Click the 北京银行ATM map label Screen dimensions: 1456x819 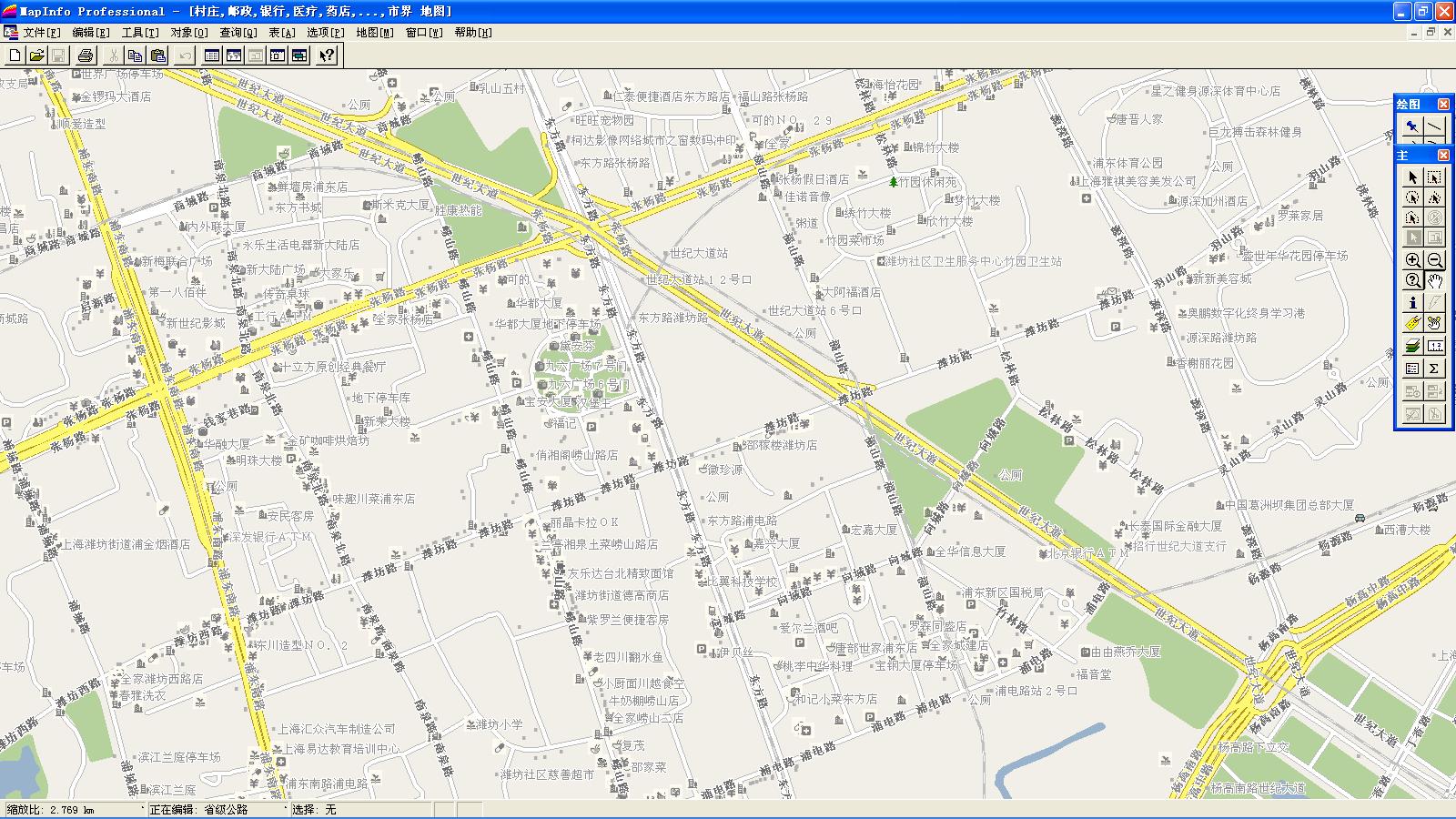coord(1087,552)
